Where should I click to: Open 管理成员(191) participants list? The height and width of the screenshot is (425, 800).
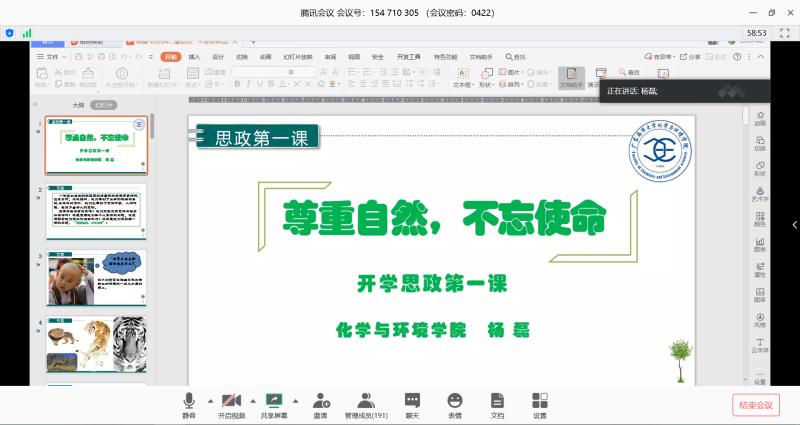pyautogui.click(x=366, y=402)
